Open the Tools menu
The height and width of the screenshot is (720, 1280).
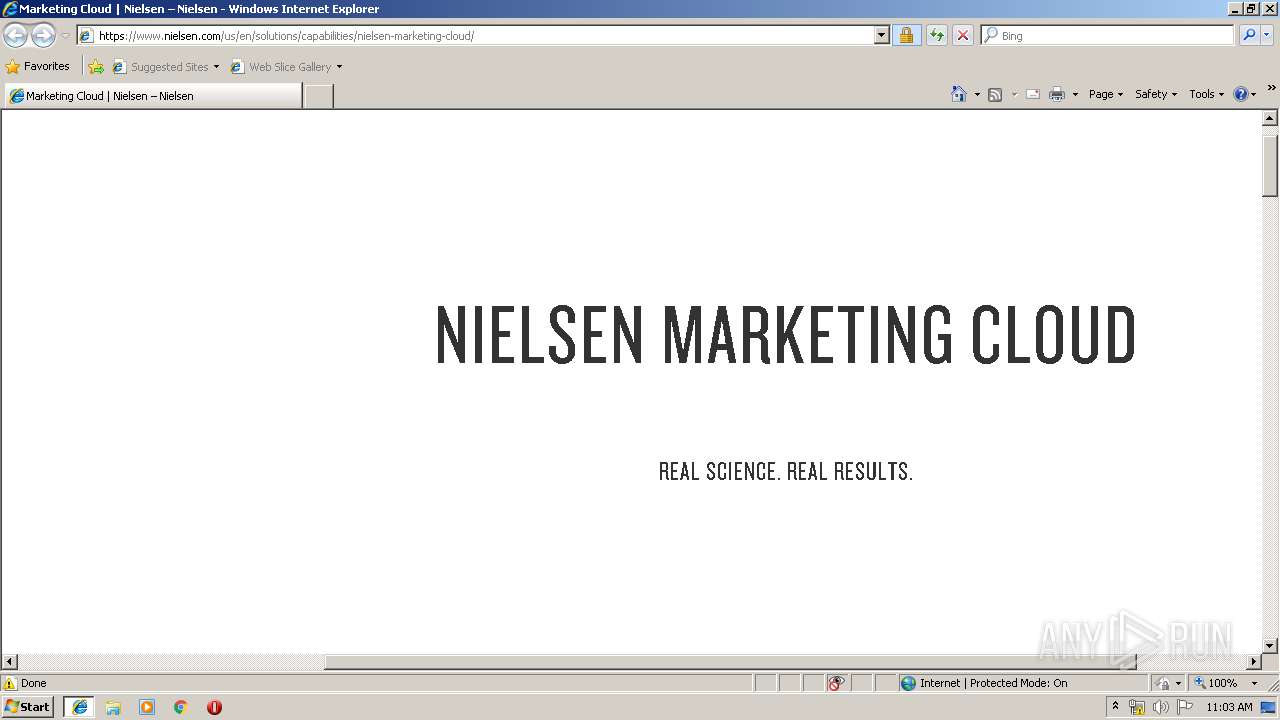pos(1206,94)
